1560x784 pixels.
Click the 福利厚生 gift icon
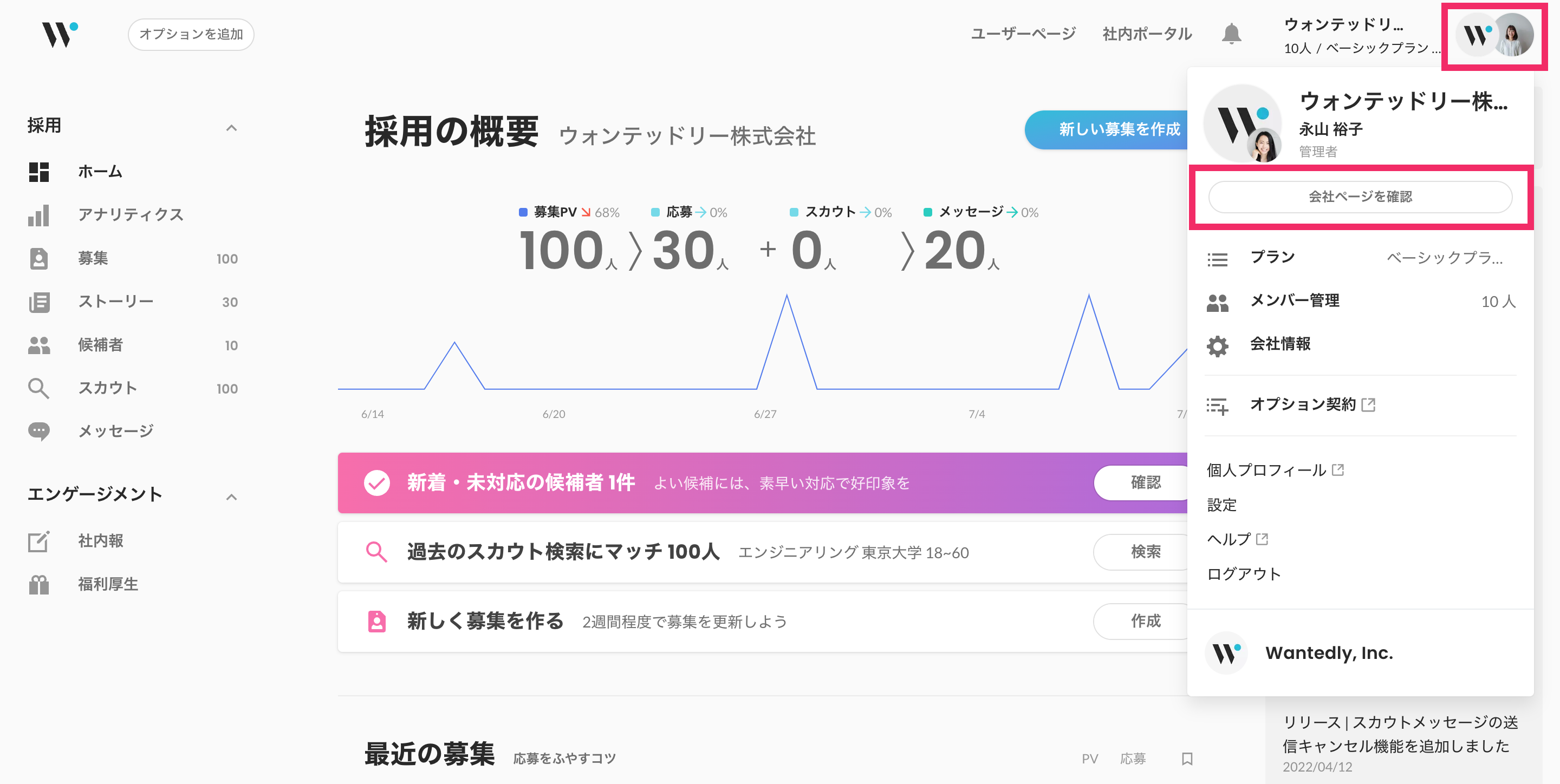click(x=39, y=584)
